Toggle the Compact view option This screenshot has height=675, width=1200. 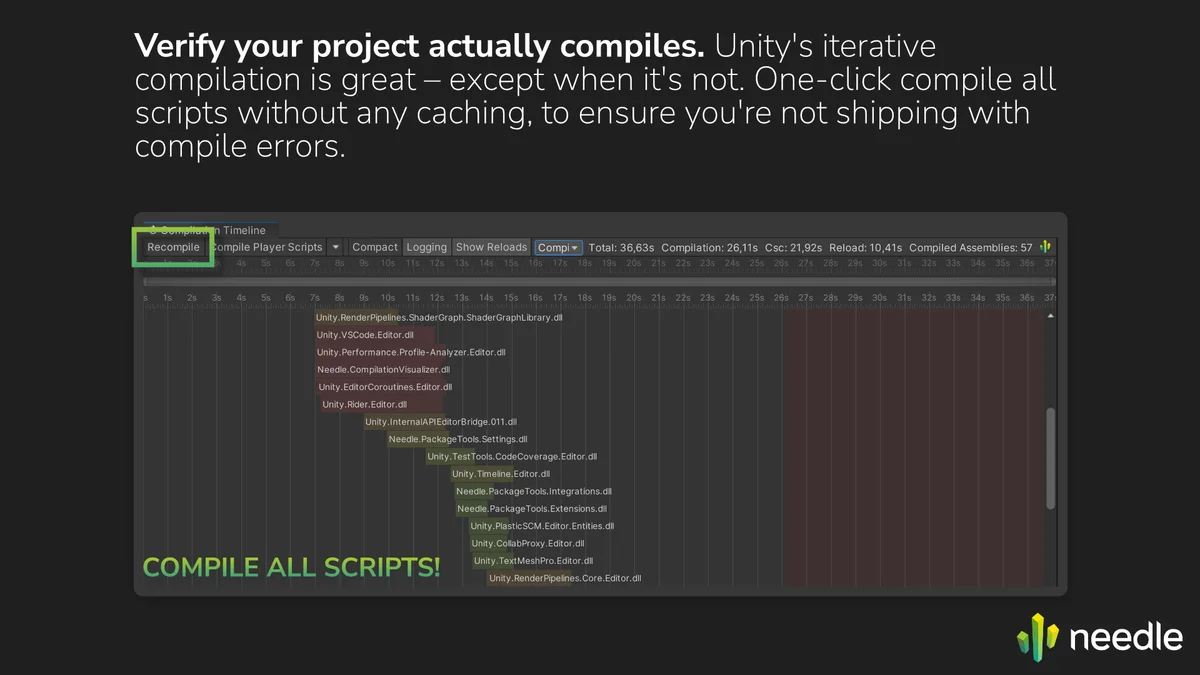pos(375,247)
